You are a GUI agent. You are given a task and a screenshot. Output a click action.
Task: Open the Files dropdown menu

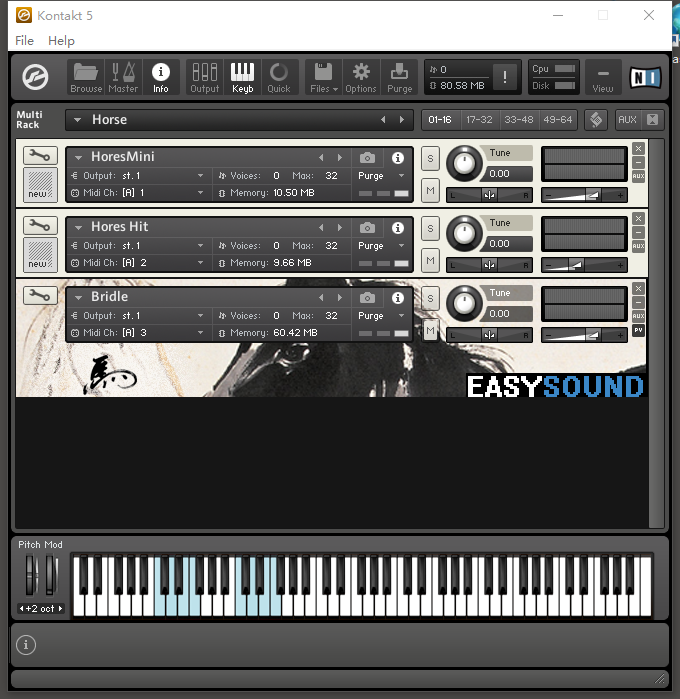click(x=324, y=77)
